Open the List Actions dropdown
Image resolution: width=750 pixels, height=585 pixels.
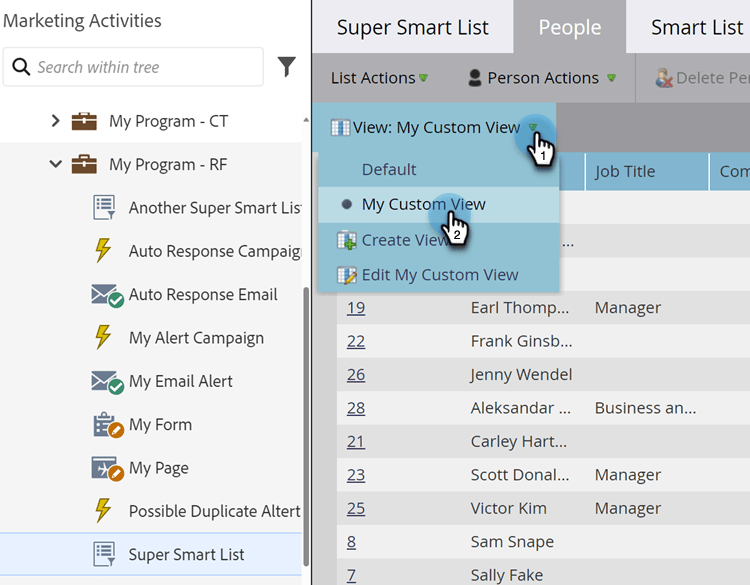(379, 78)
